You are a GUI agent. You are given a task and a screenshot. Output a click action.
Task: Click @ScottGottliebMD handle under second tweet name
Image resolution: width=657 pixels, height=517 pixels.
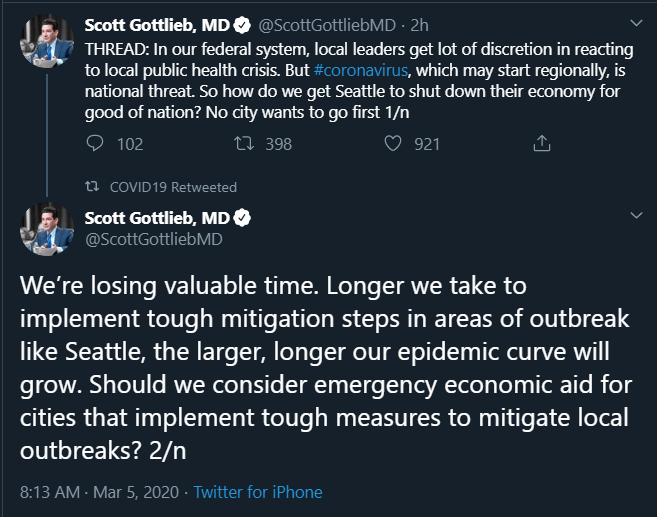153,239
